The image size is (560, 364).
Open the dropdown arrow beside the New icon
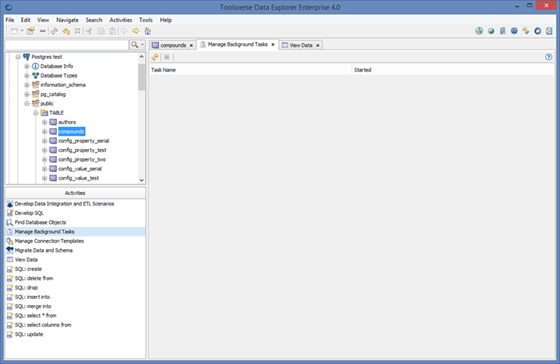point(22,31)
